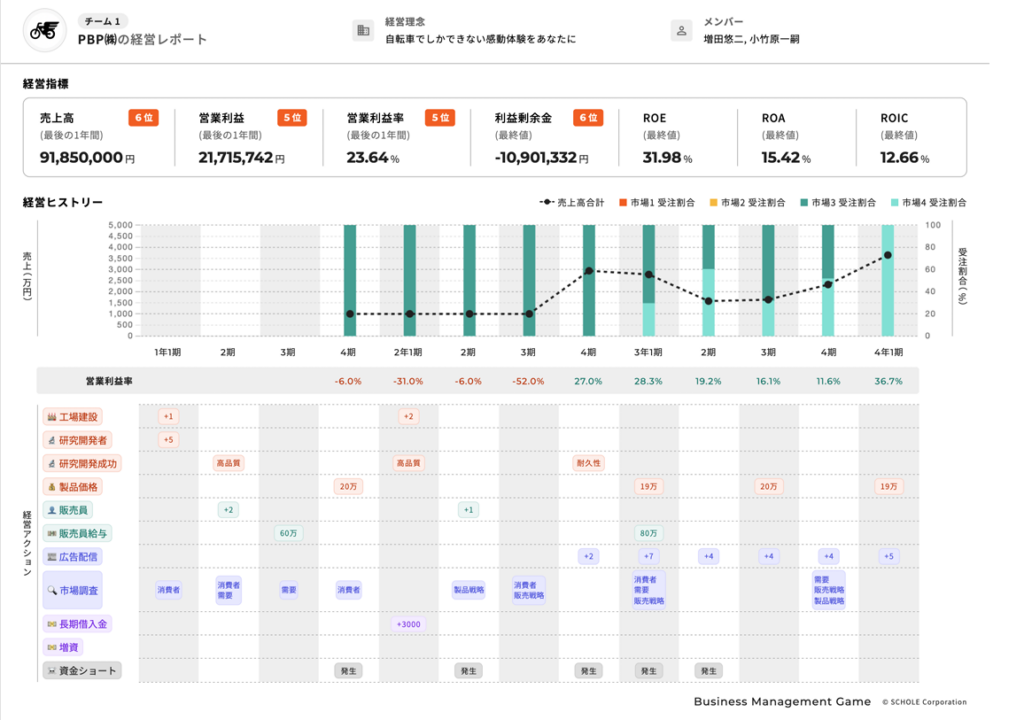1024x720 pixels.
Task: Click the building icon beside 経営理念
Action: (x=363, y=31)
